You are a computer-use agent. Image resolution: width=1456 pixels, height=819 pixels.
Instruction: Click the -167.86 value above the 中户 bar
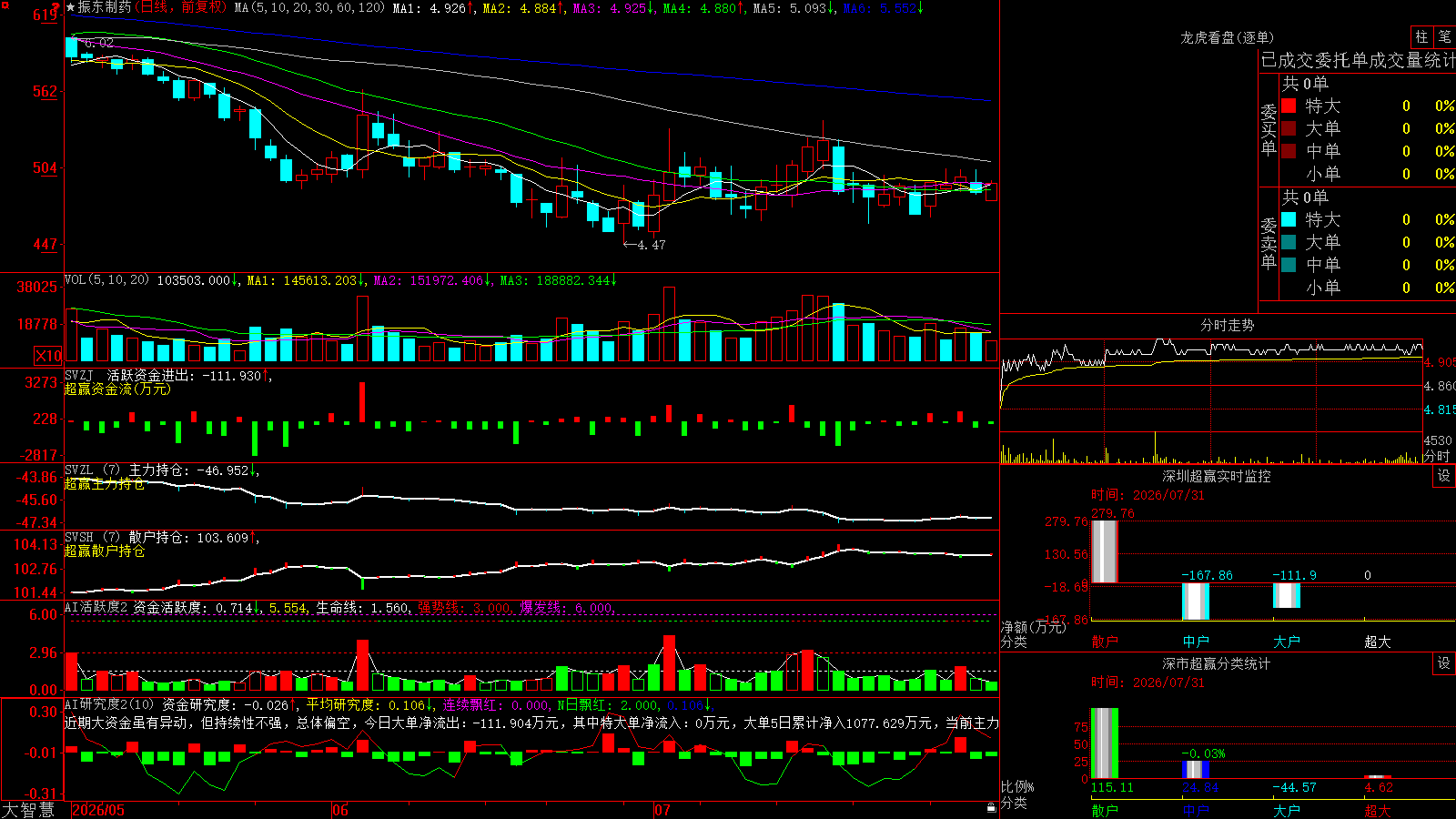tap(1207, 575)
